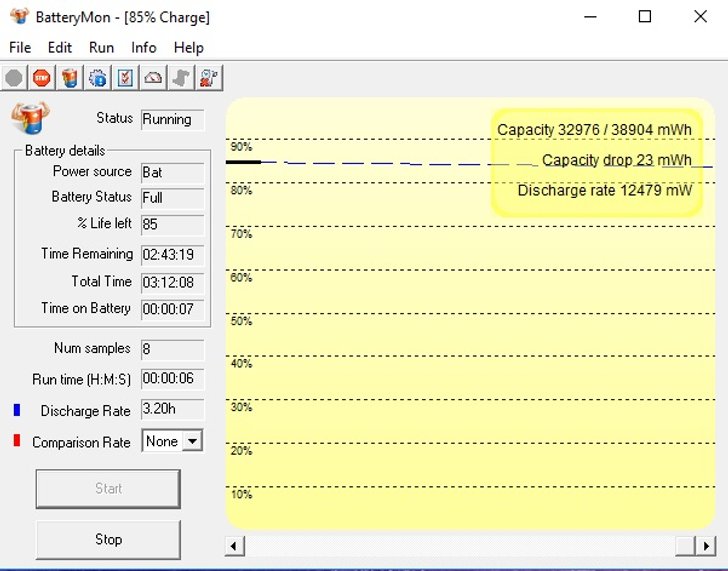This screenshot has height=571, width=728.
Task: Open the Info menu
Action: 143,47
